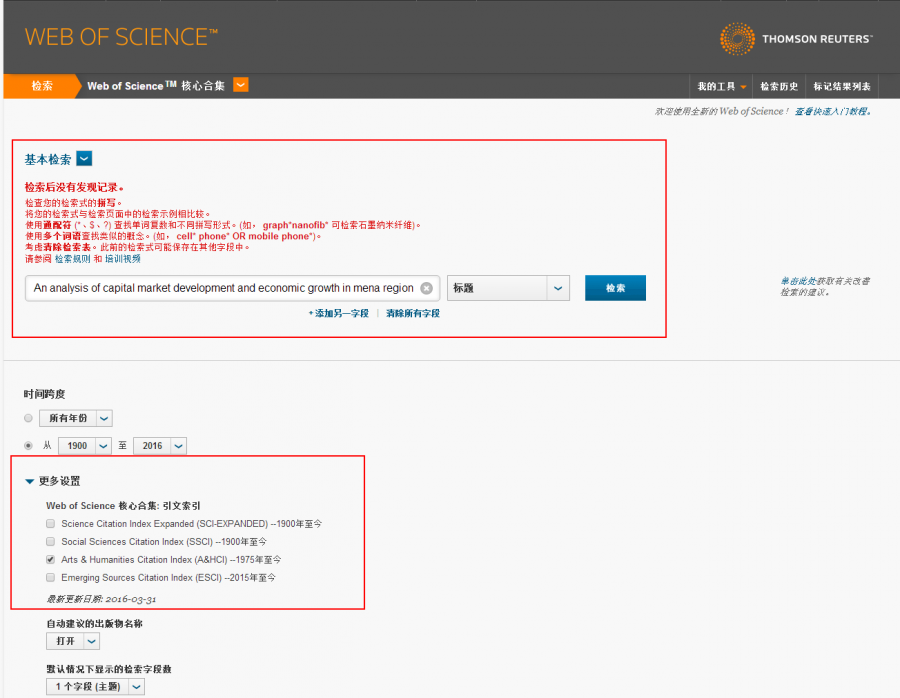Click the 添加另一字段 link
The height and width of the screenshot is (698, 900).
click(x=339, y=313)
